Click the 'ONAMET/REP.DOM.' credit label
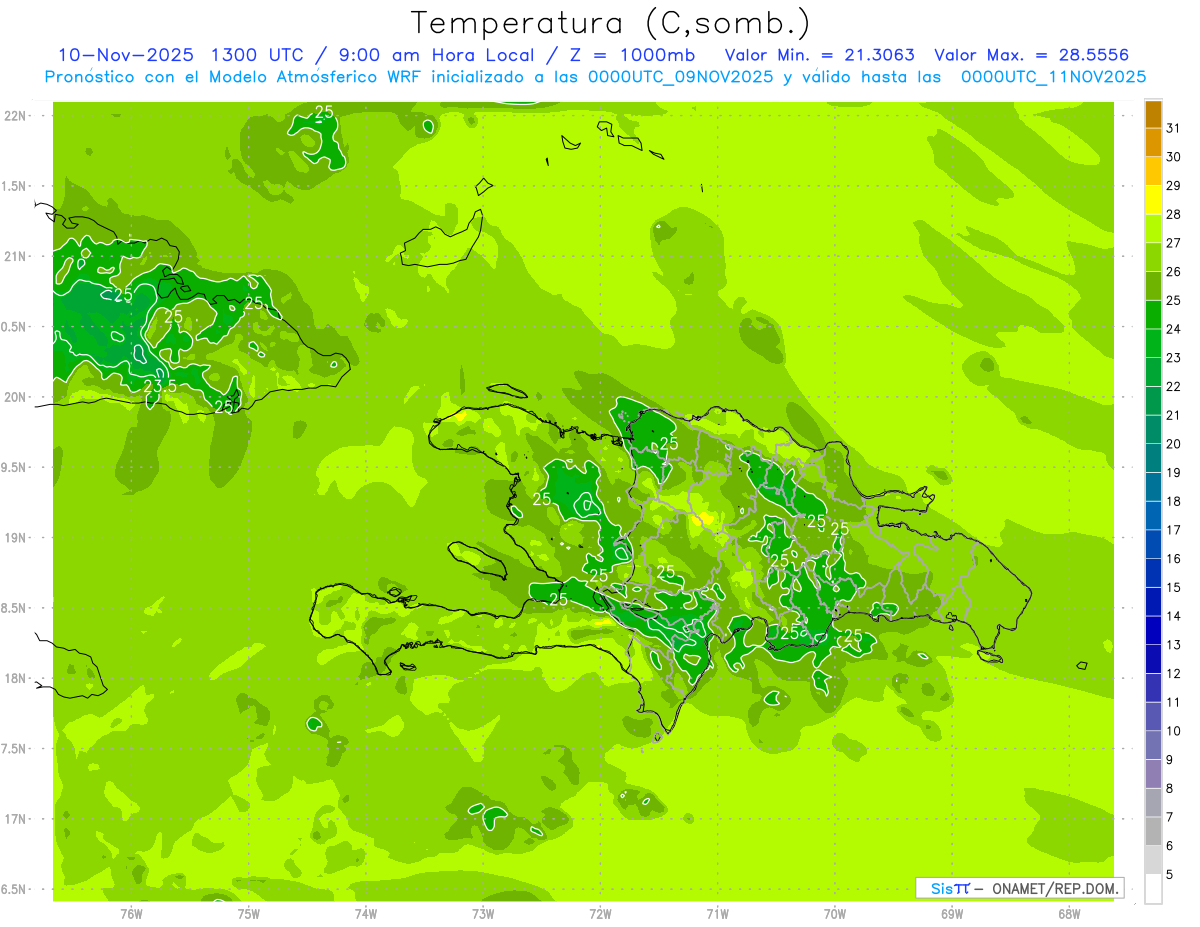 pos(1055,888)
